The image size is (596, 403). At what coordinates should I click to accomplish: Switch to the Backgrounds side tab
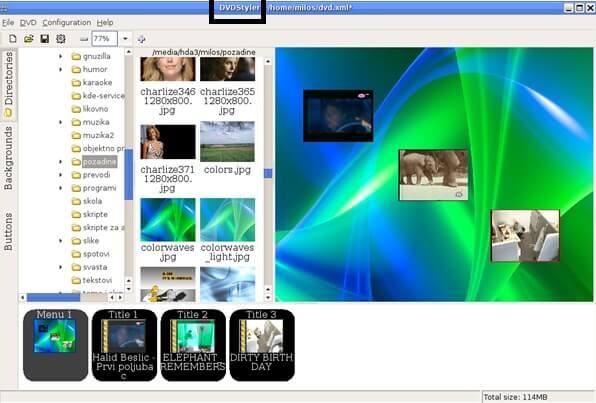click(8, 158)
